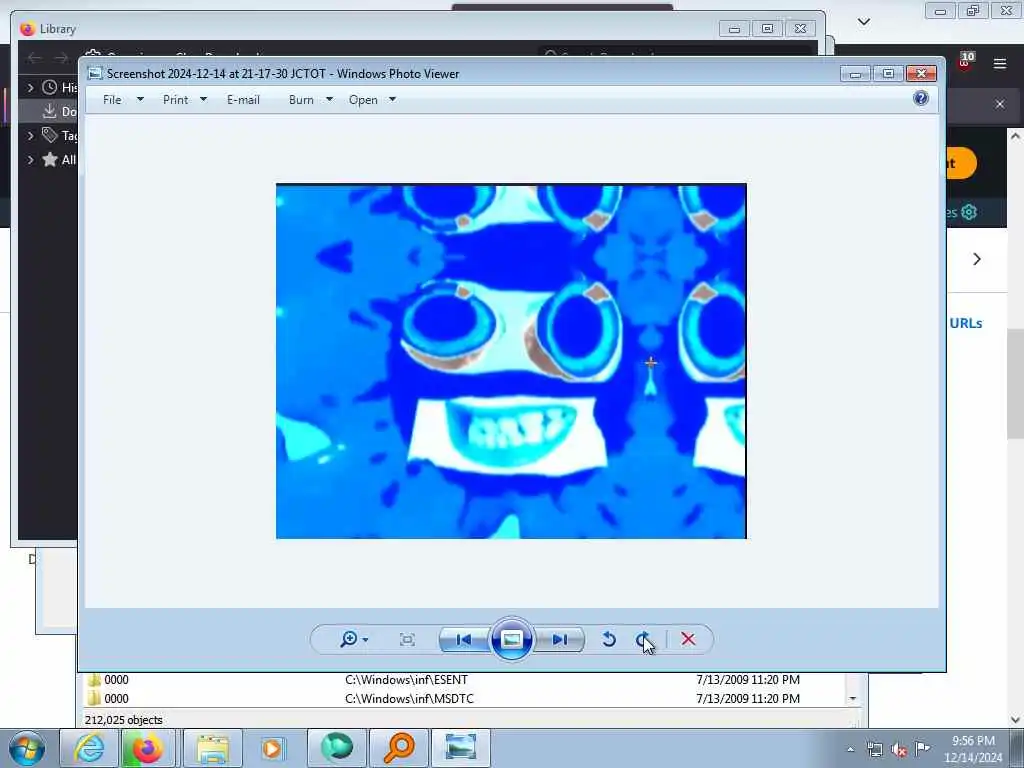Screen dimensions: 1024x768
Task: Expand the History node in Library sidebar
Action: [x=30, y=87]
